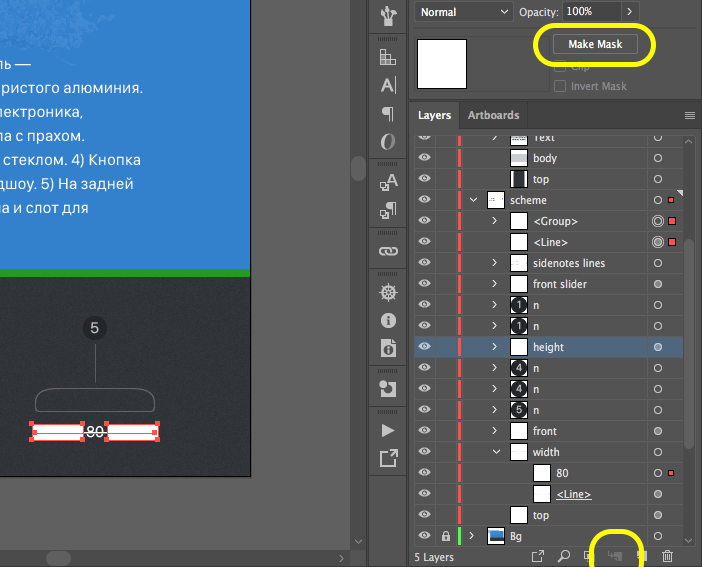Viewport: 702px width, 567px height.
Task: Click the transparency object thumbnail
Action: click(x=442, y=64)
